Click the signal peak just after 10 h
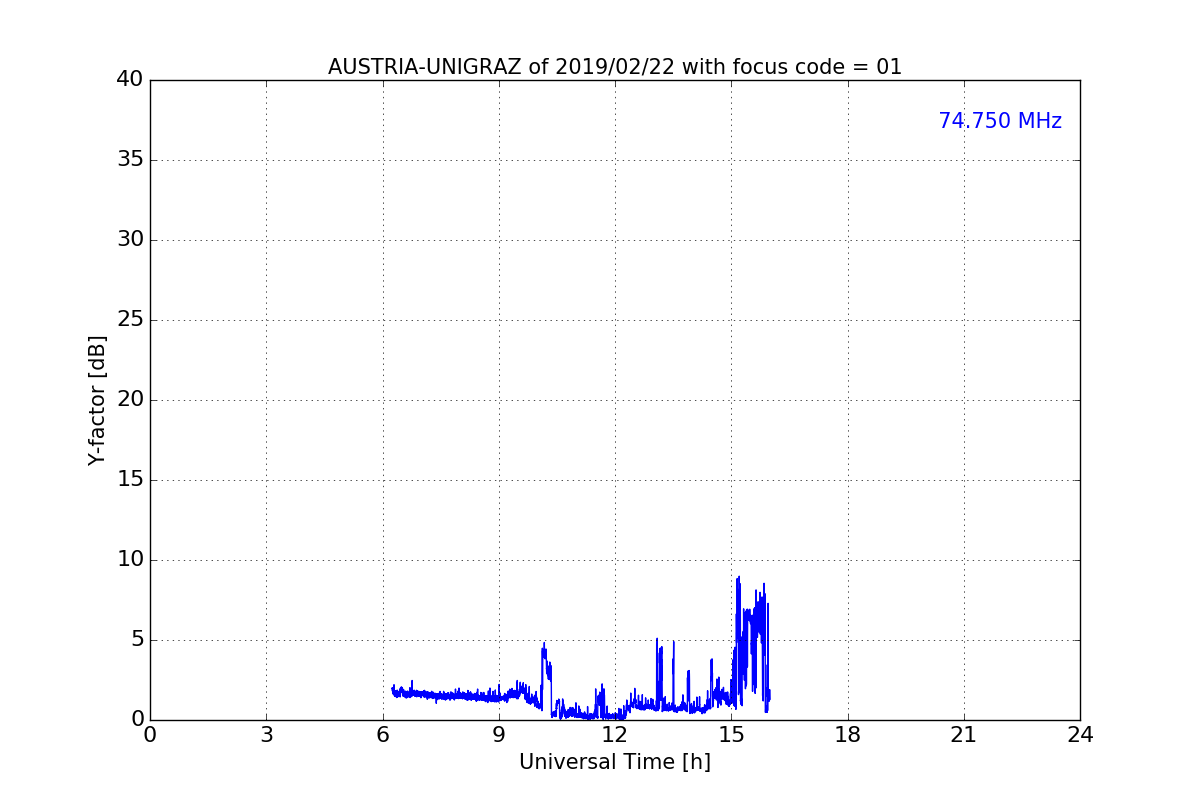 (544, 644)
